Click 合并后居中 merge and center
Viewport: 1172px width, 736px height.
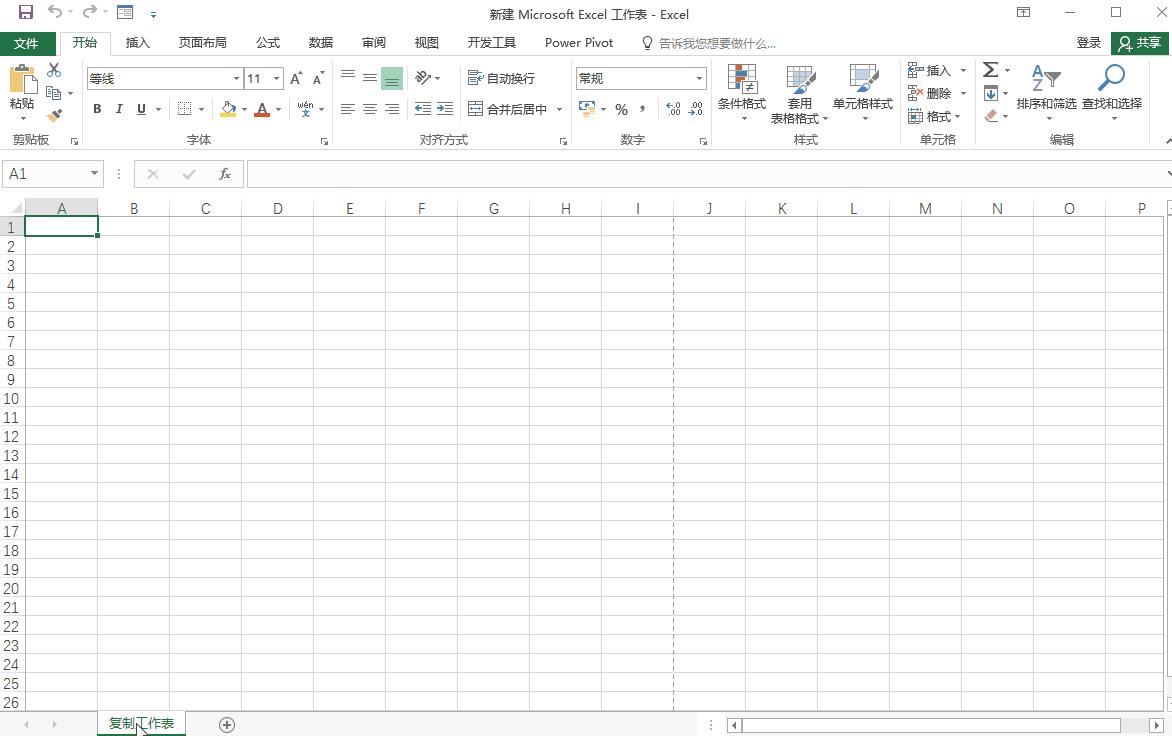point(508,109)
